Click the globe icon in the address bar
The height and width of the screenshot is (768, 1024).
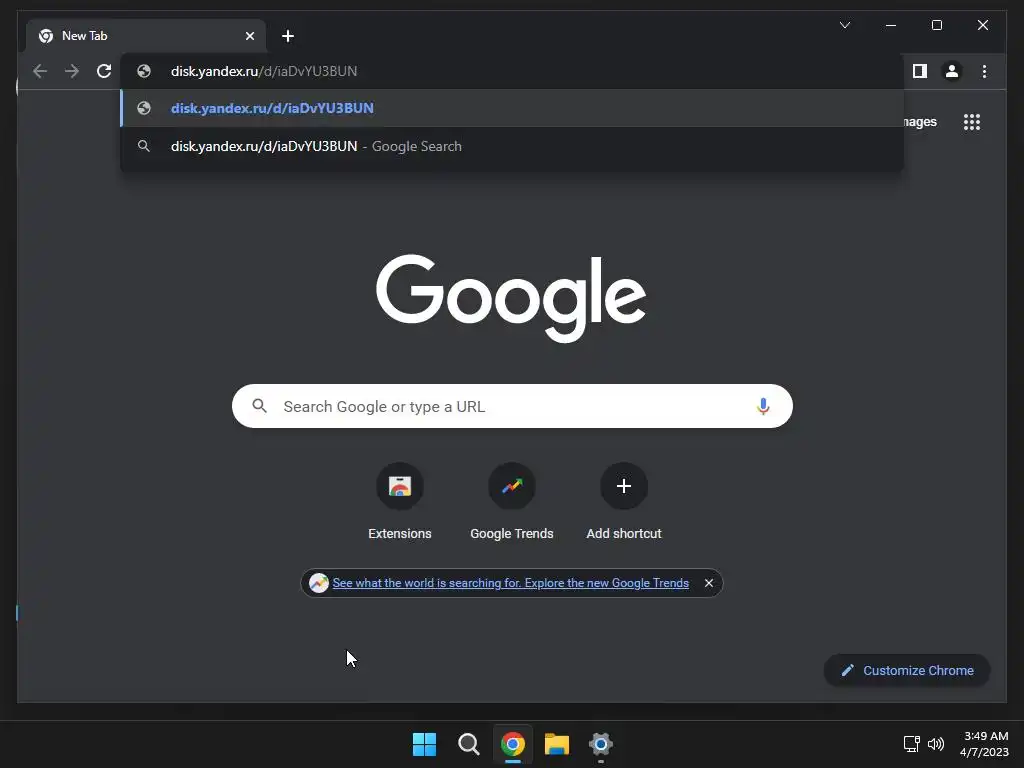[144, 71]
